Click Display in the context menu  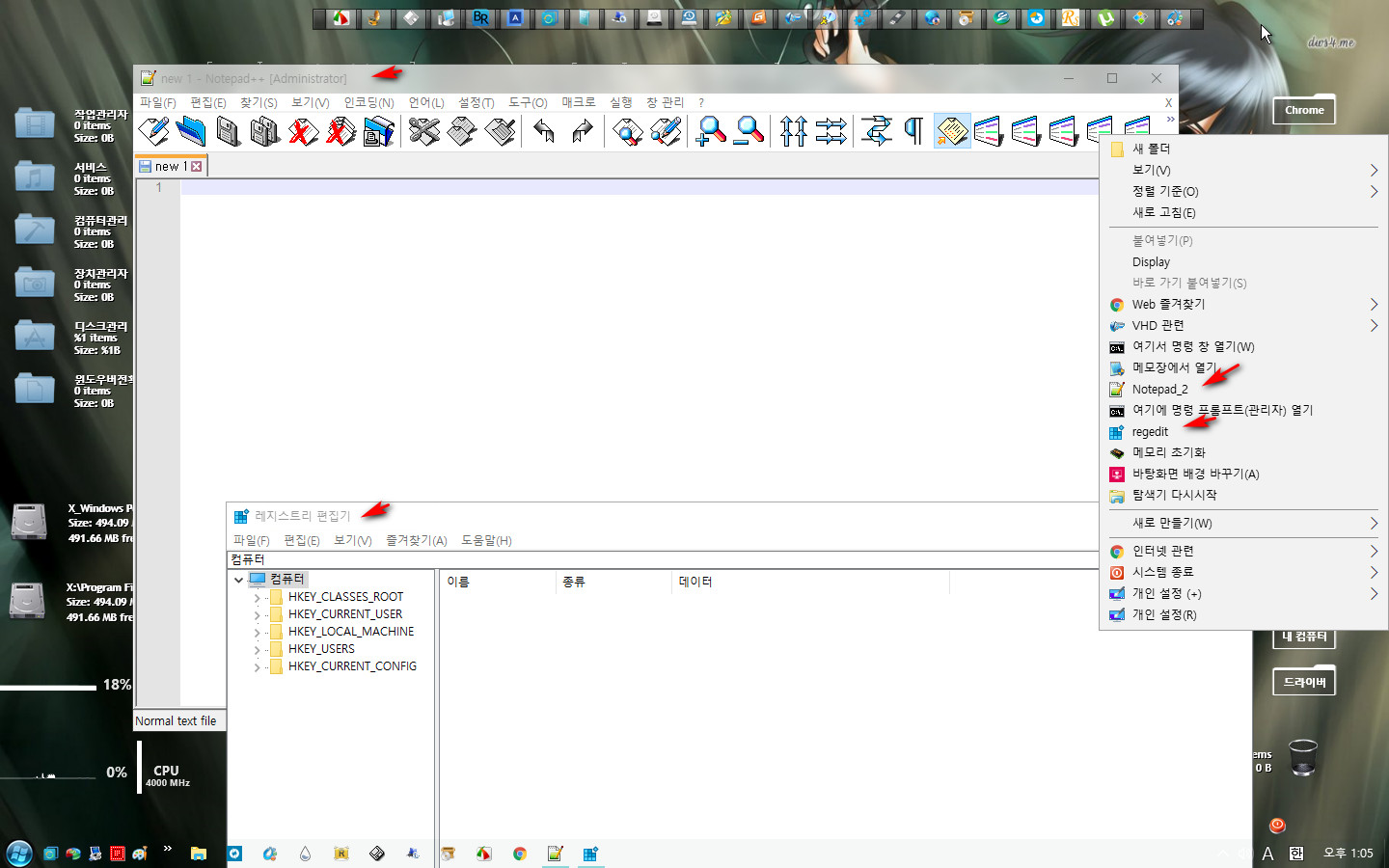(x=1243, y=261)
